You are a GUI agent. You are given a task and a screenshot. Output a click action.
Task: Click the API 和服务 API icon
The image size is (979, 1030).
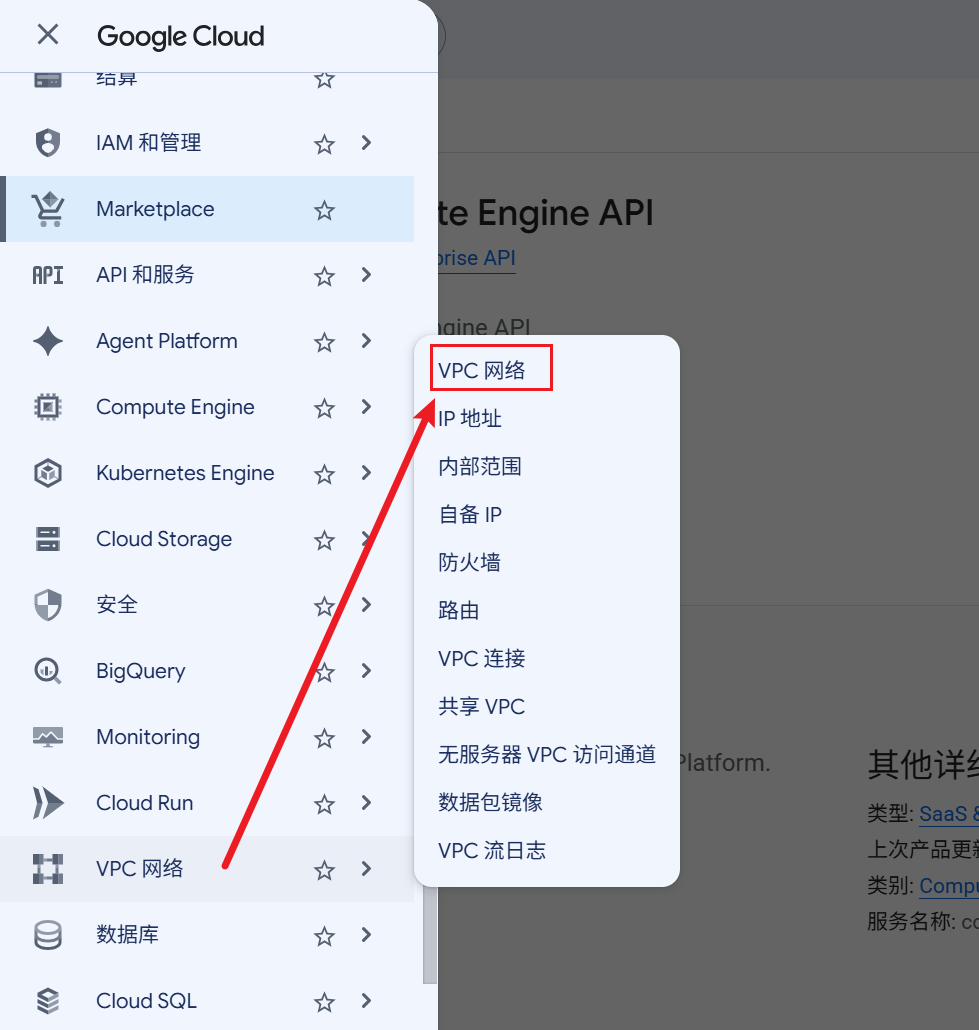(48, 275)
